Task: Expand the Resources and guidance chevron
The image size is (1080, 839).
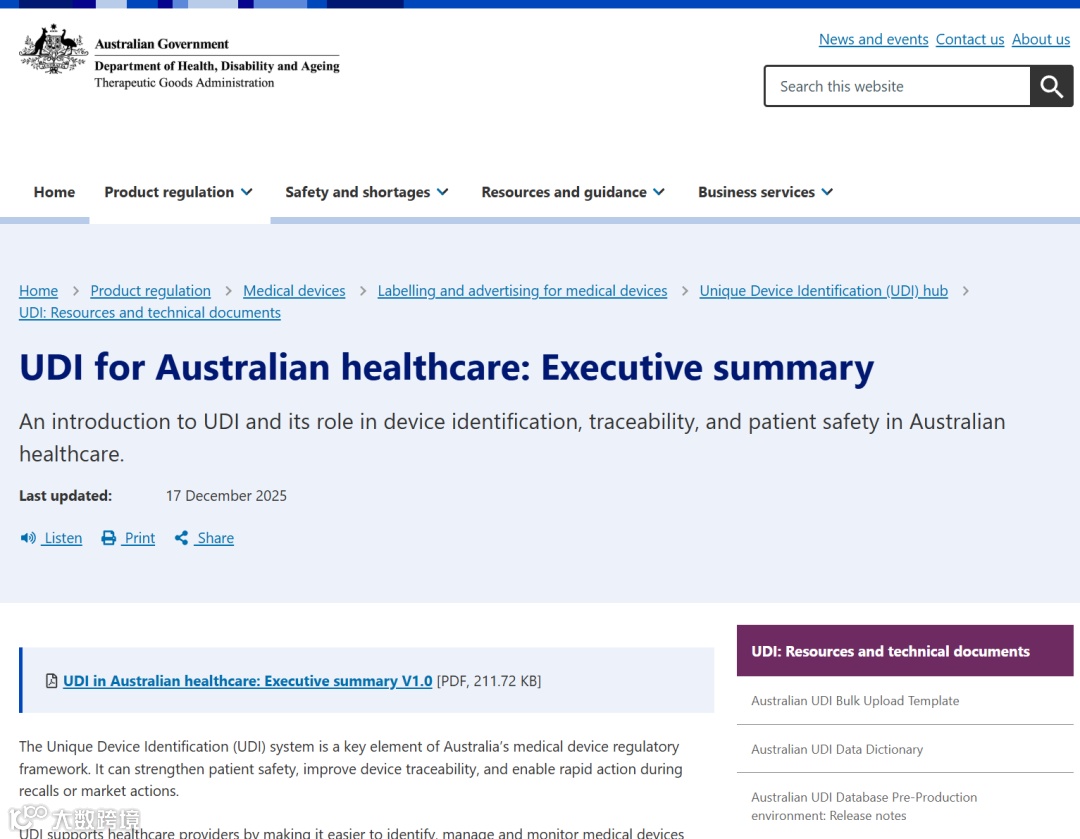Action: [x=659, y=192]
